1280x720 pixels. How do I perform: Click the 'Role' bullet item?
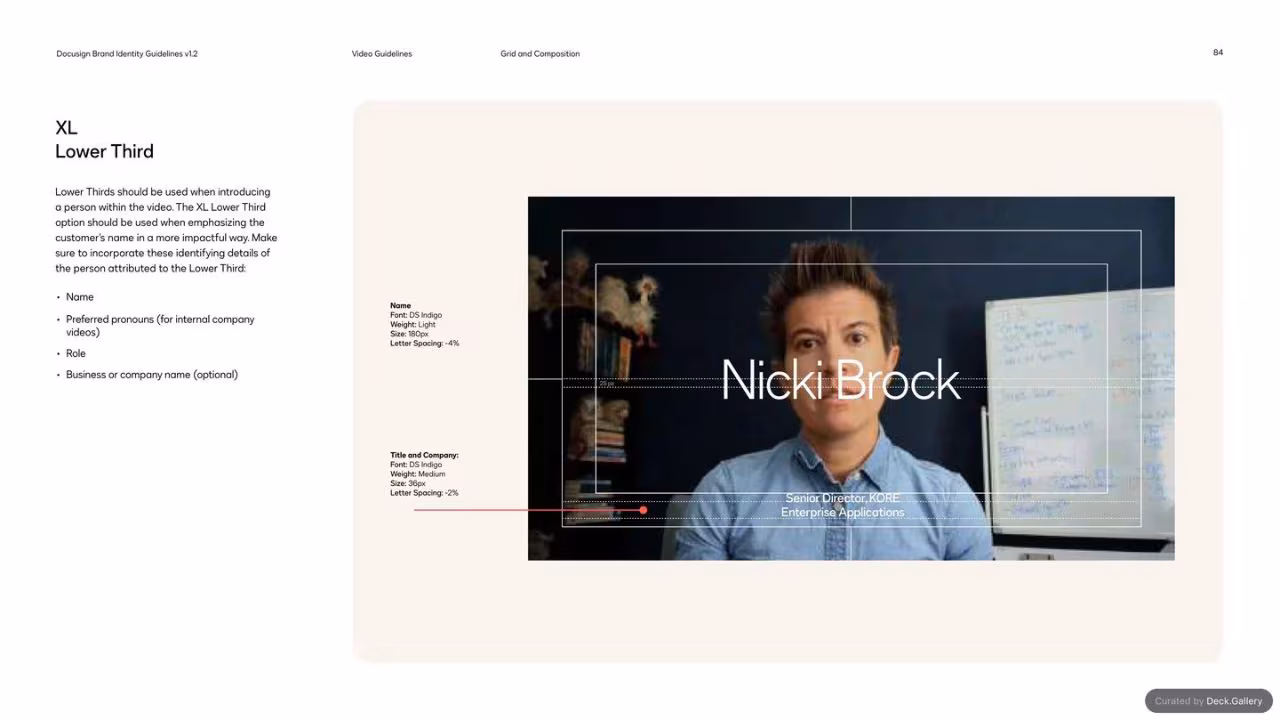tap(76, 353)
